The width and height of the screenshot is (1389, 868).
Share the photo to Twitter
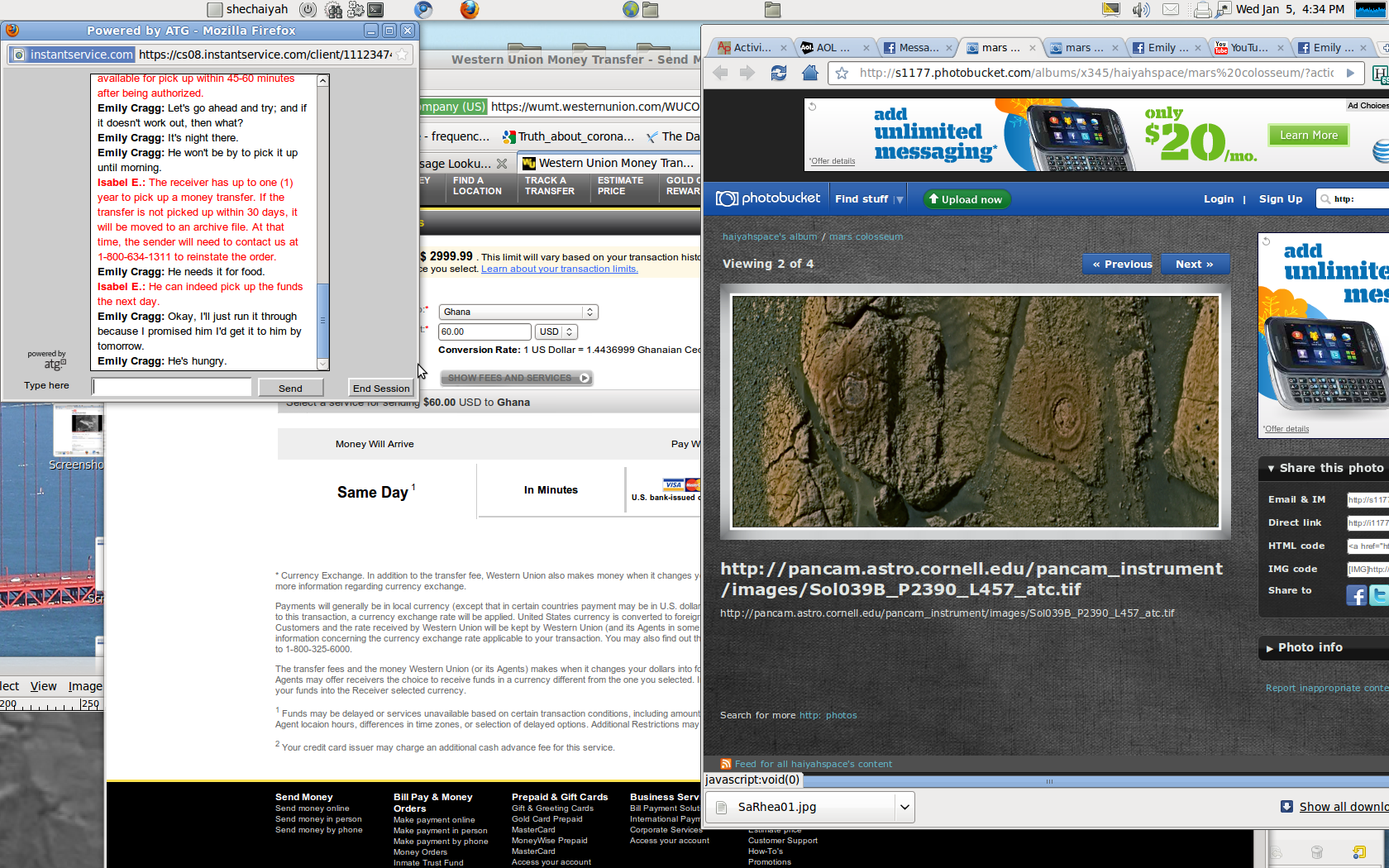coord(1379,595)
